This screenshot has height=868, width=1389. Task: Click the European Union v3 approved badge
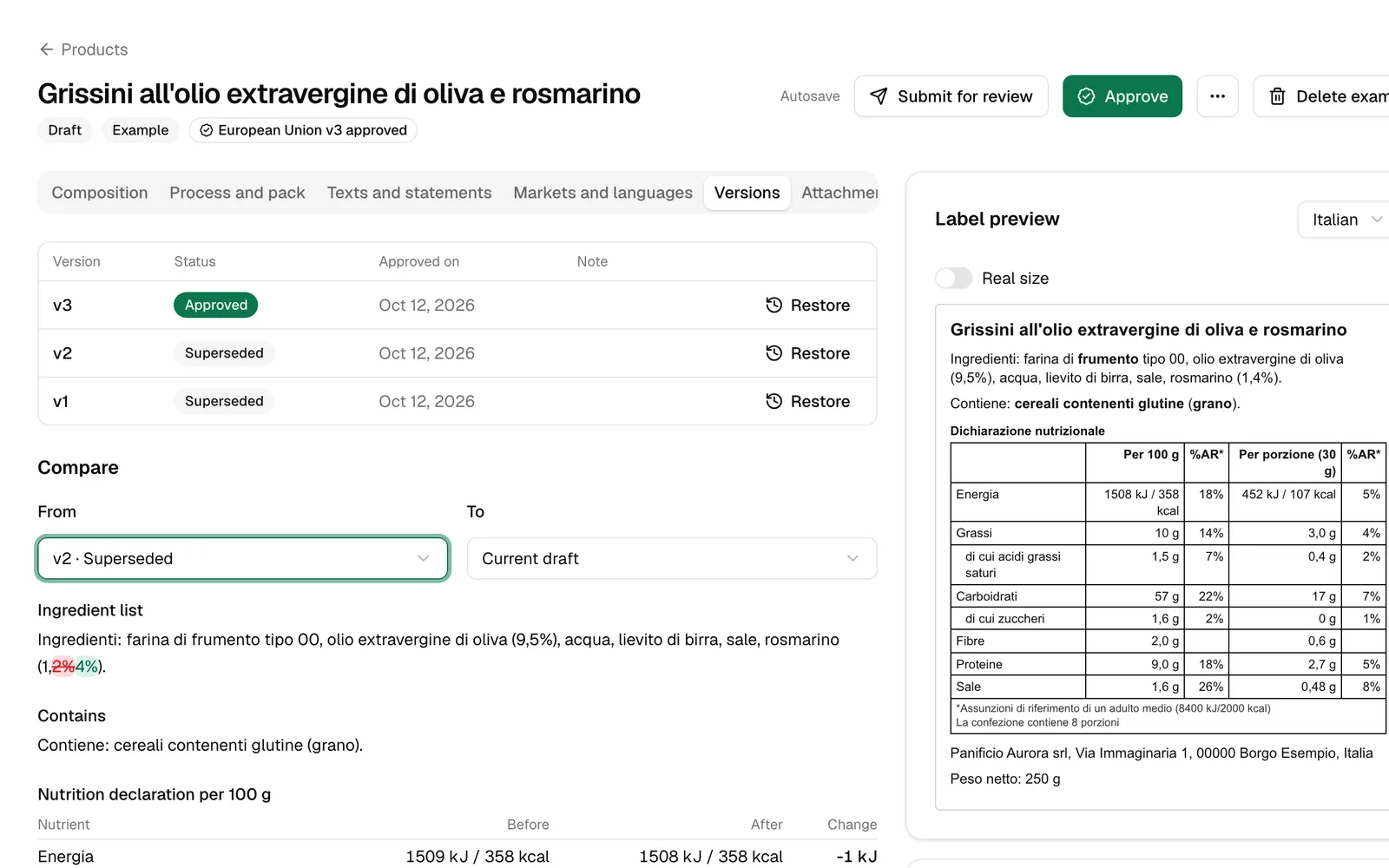click(x=303, y=130)
